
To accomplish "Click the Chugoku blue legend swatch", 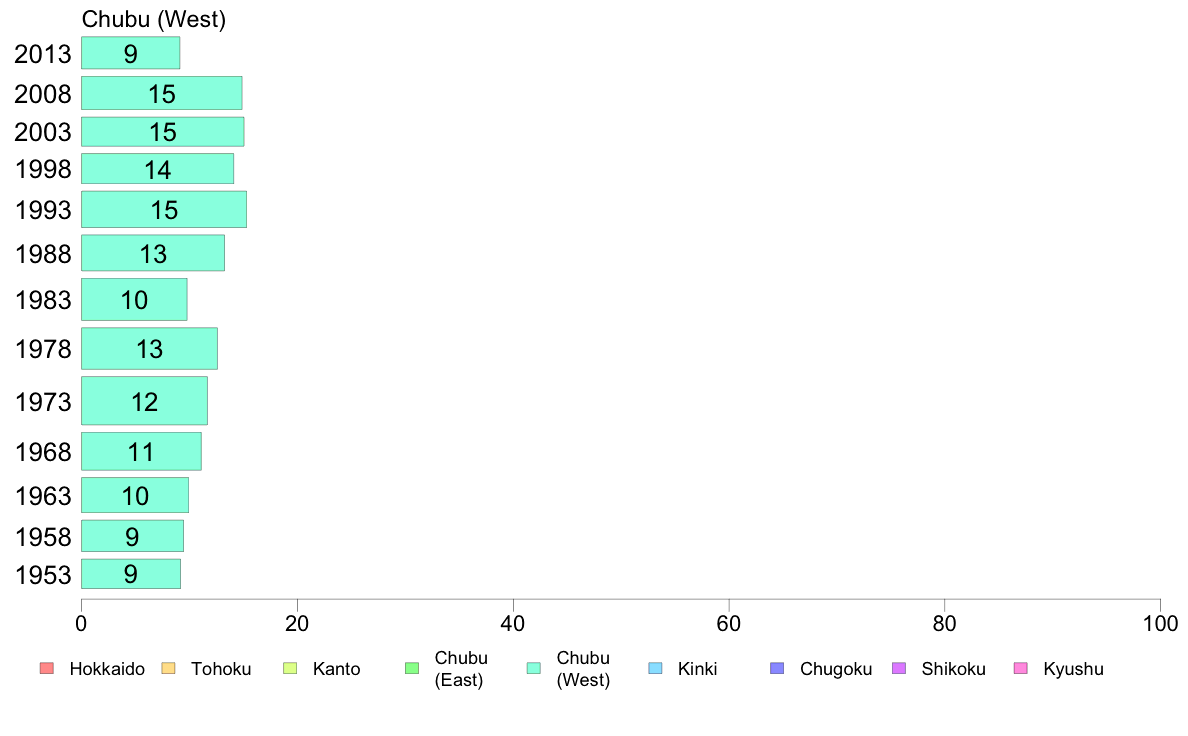I will click(777, 669).
